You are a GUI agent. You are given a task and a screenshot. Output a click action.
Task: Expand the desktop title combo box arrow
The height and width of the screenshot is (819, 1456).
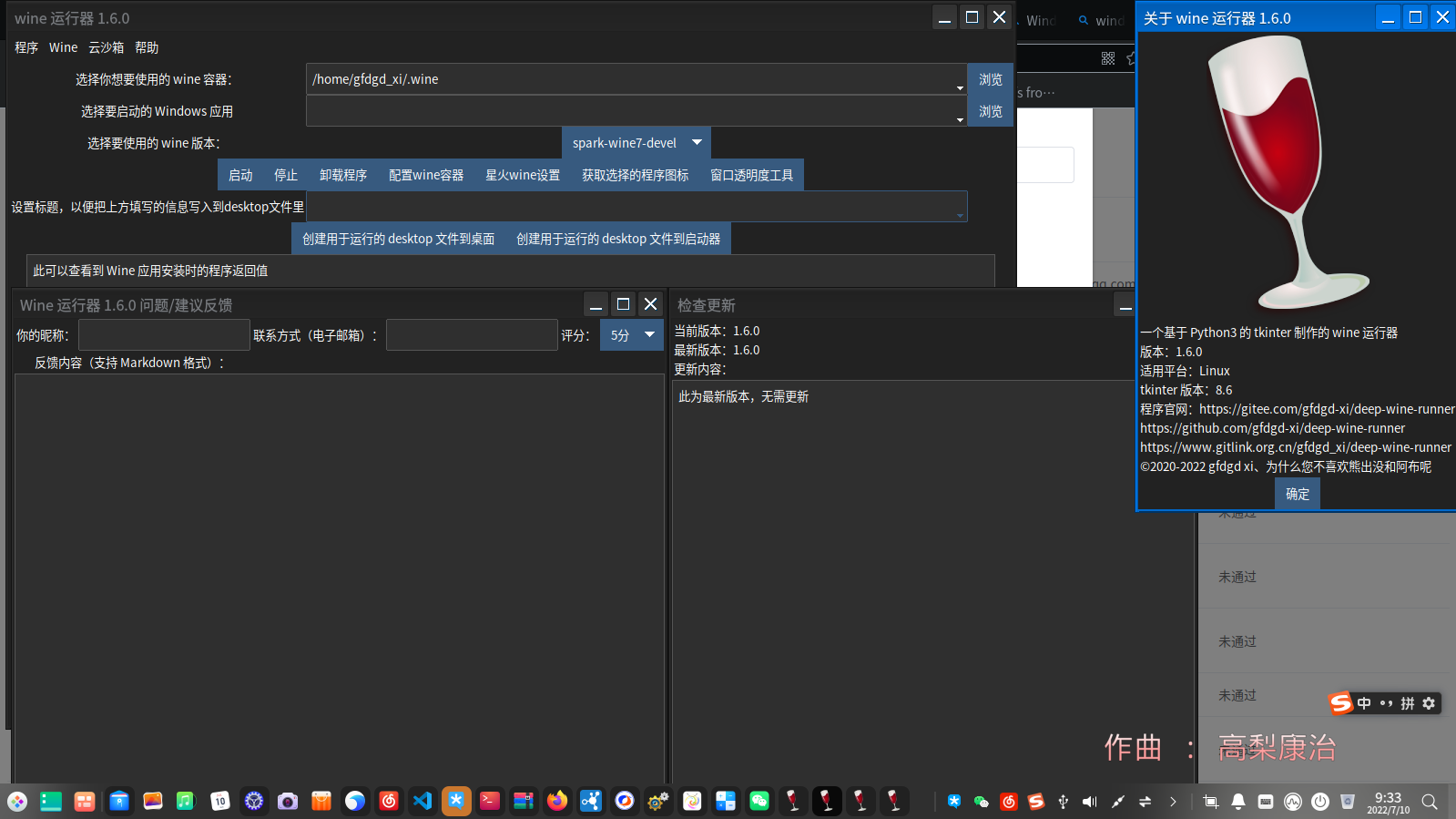[960, 215]
